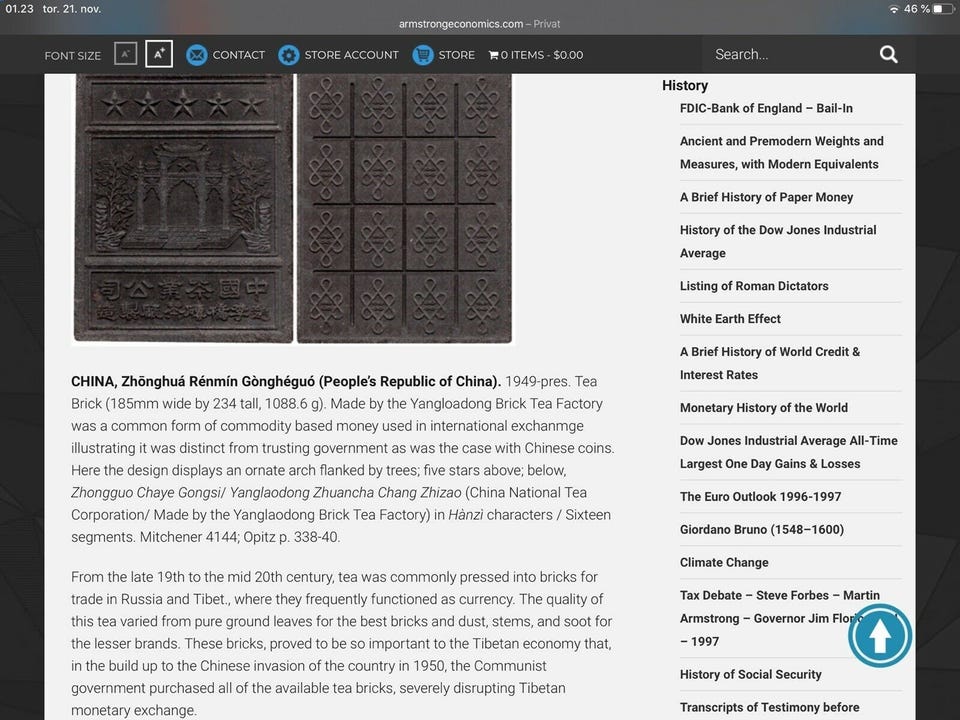The image size is (960, 720).
Task: Click the increase font size icon
Action: click(159, 54)
